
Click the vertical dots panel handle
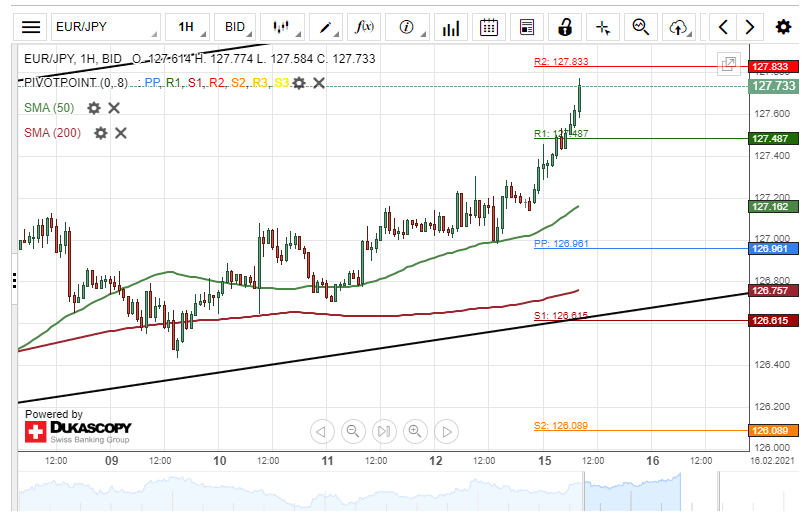[14, 280]
